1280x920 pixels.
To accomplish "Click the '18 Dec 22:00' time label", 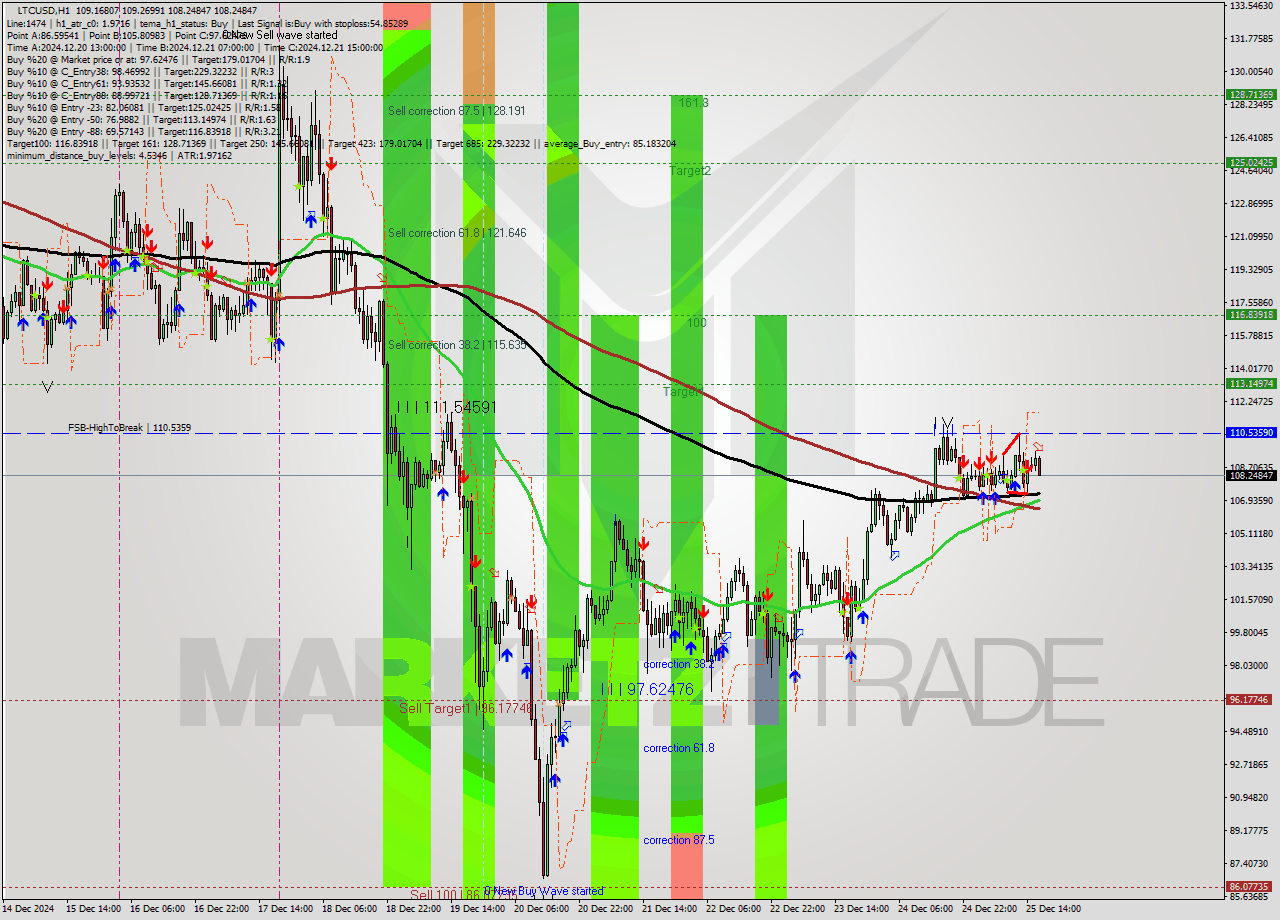I will tap(413, 908).
